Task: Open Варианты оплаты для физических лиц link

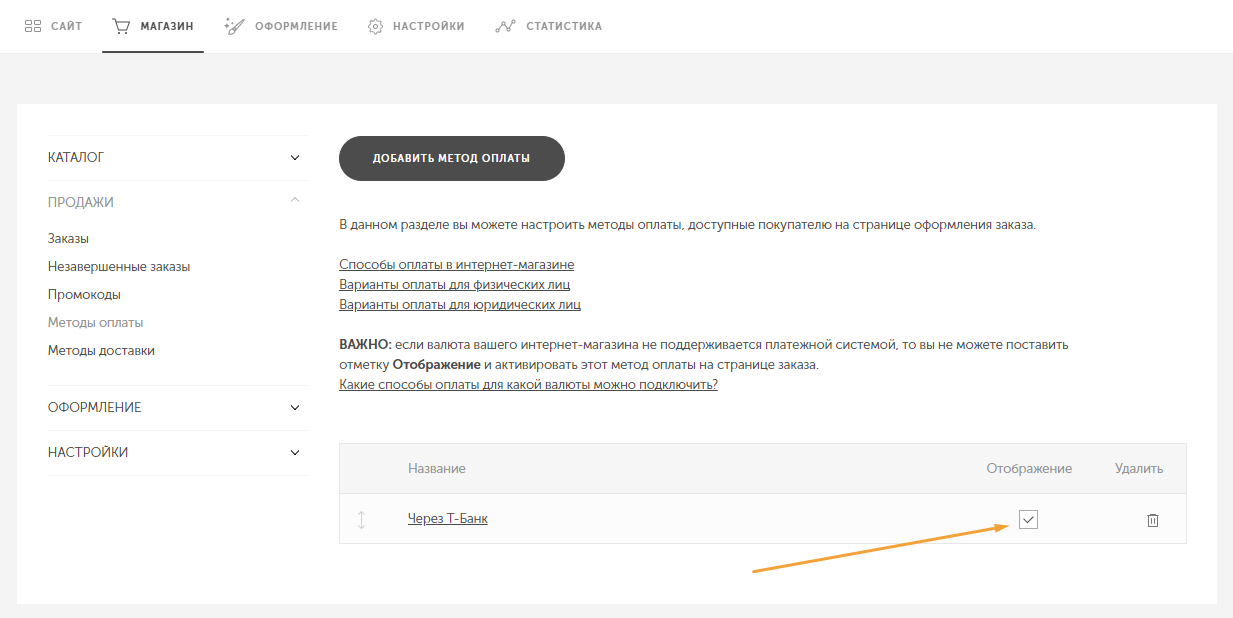Action: point(455,285)
